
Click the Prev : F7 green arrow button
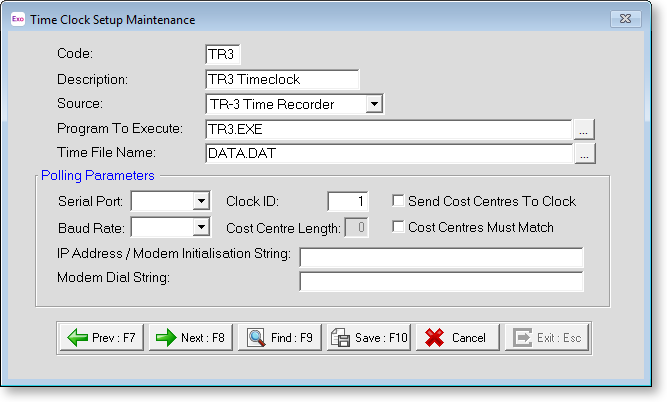tap(103, 338)
